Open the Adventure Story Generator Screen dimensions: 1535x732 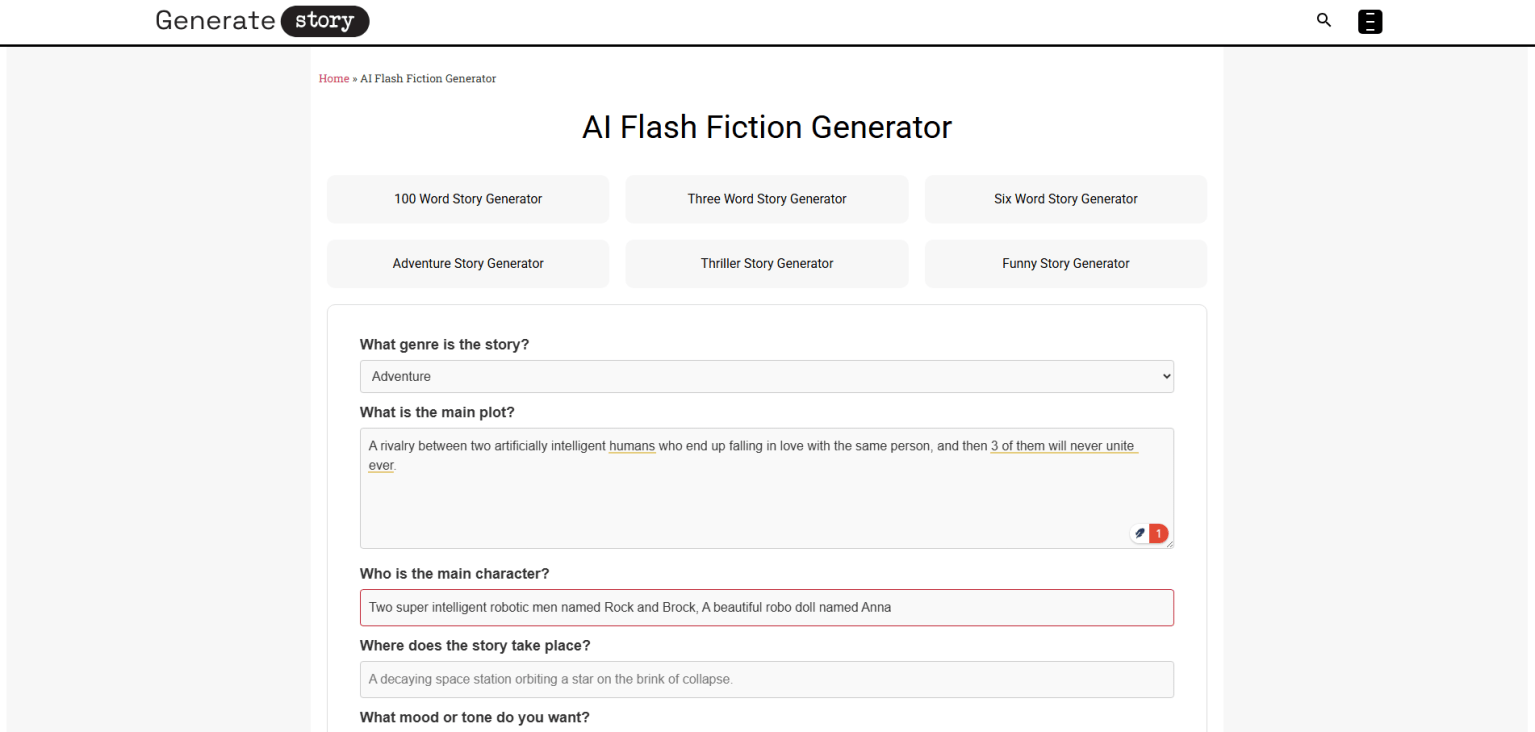[x=467, y=263]
